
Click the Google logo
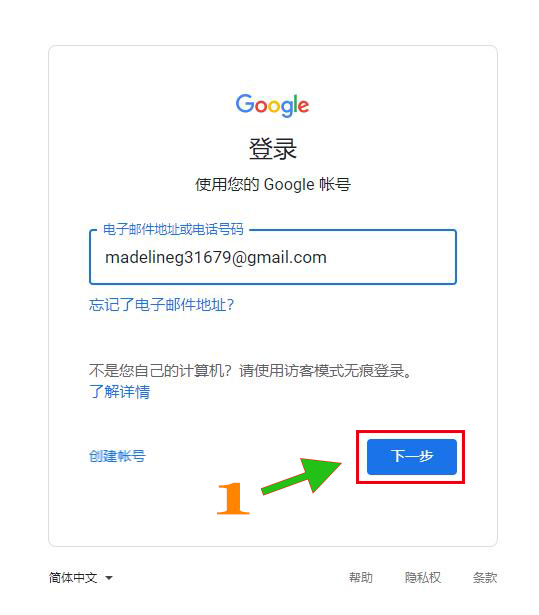(272, 105)
